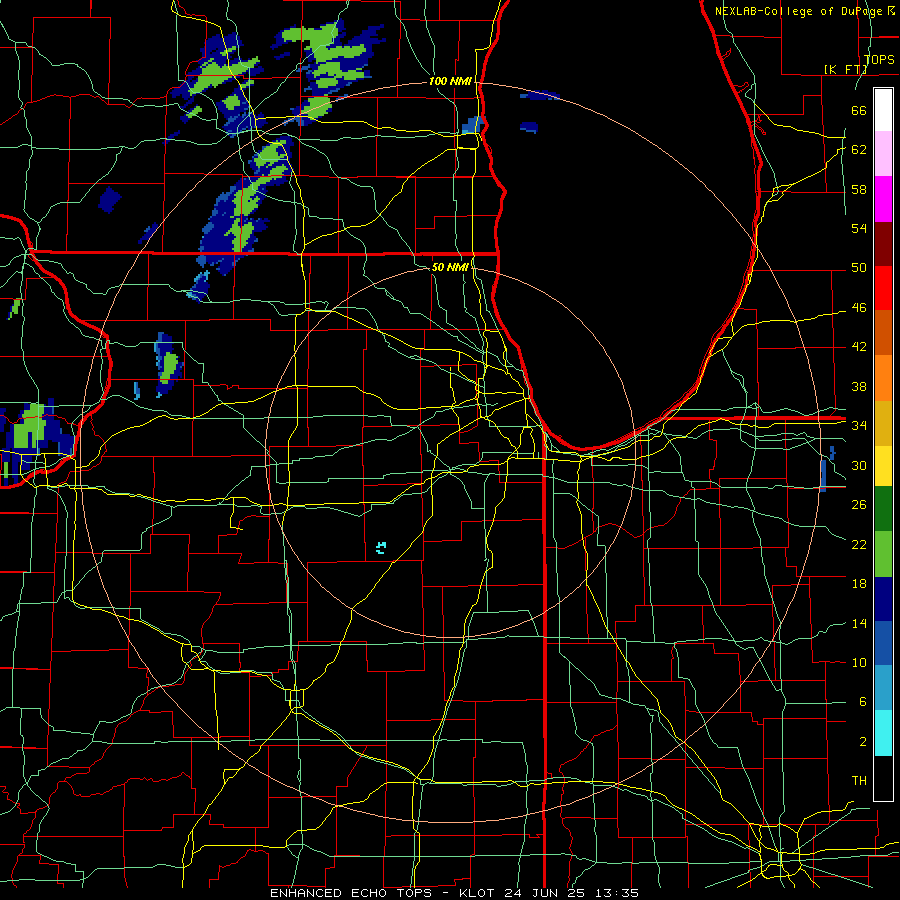Click the 18 scale label
Image resolution: width=900 pixels, height=900 pixels.
tap(859, 584)
